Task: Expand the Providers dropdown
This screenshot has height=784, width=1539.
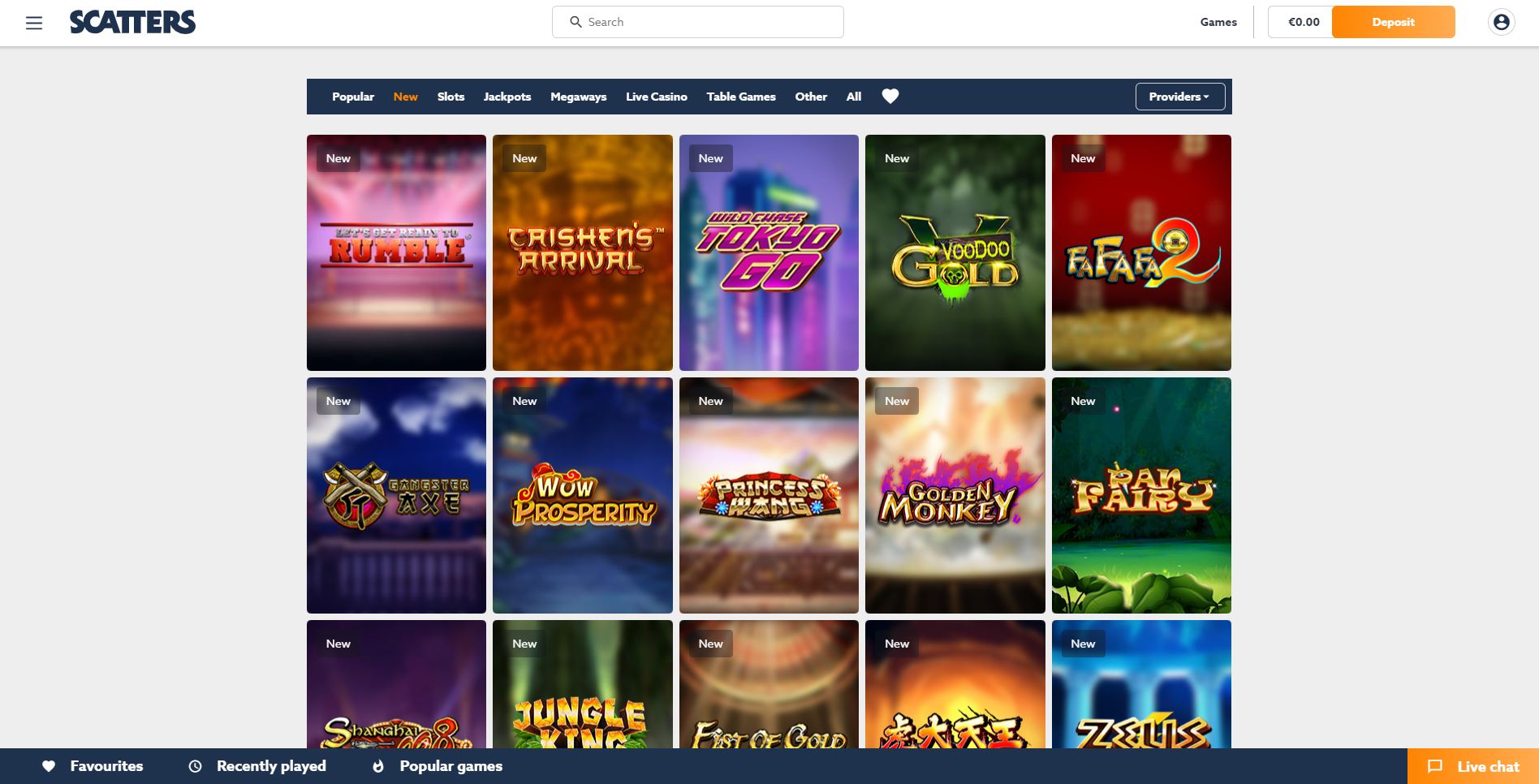Action: pyautogui.click(x=1179, y=97)
